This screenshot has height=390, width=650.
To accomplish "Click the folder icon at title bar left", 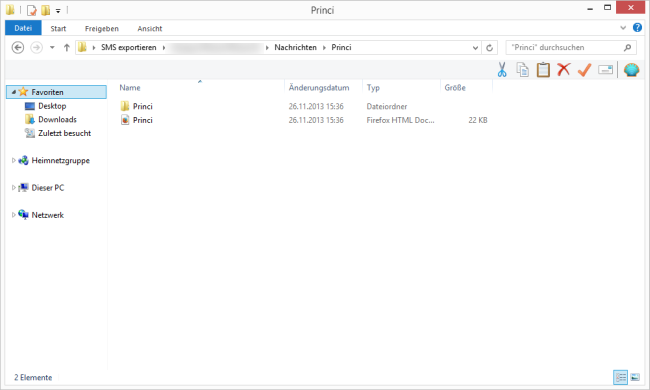I will click(x=10, y=10).
